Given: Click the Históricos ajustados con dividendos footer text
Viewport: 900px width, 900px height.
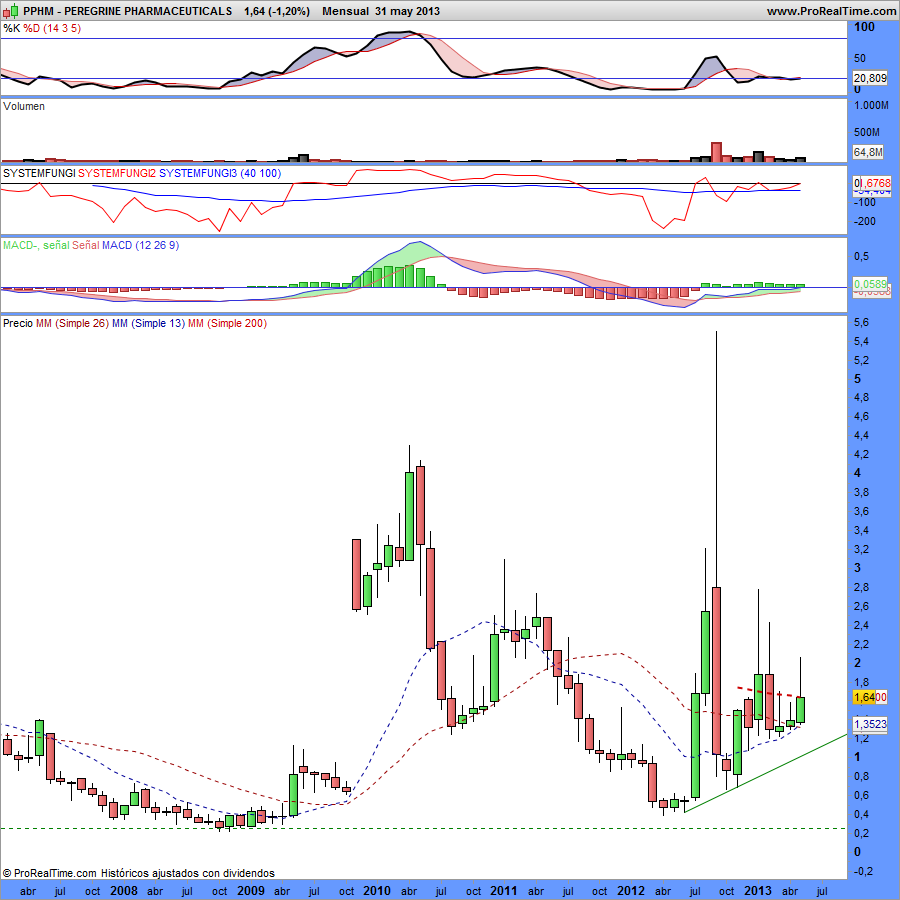Looking at the screenshot, I should click(188, 873).
